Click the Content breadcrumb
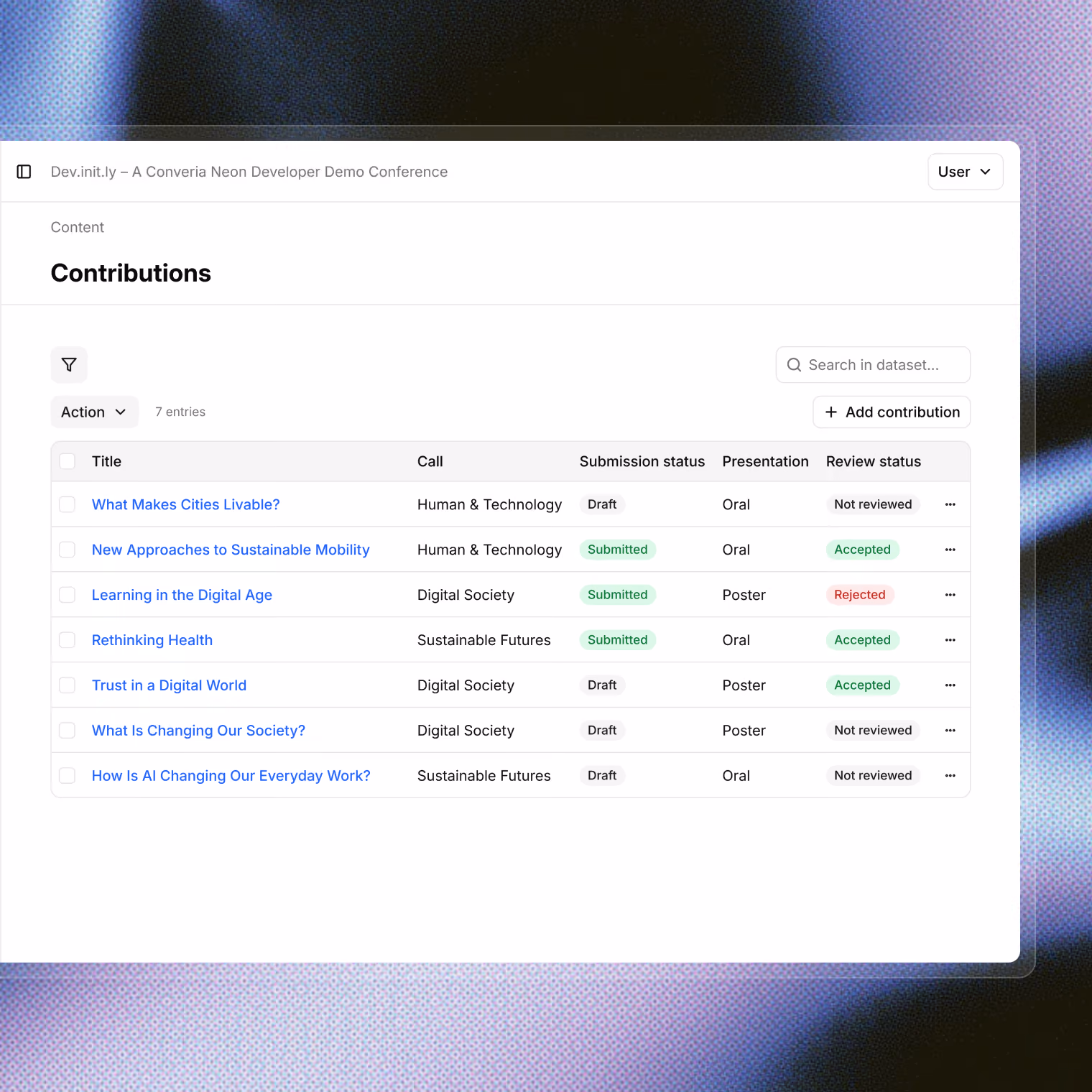 78,227
